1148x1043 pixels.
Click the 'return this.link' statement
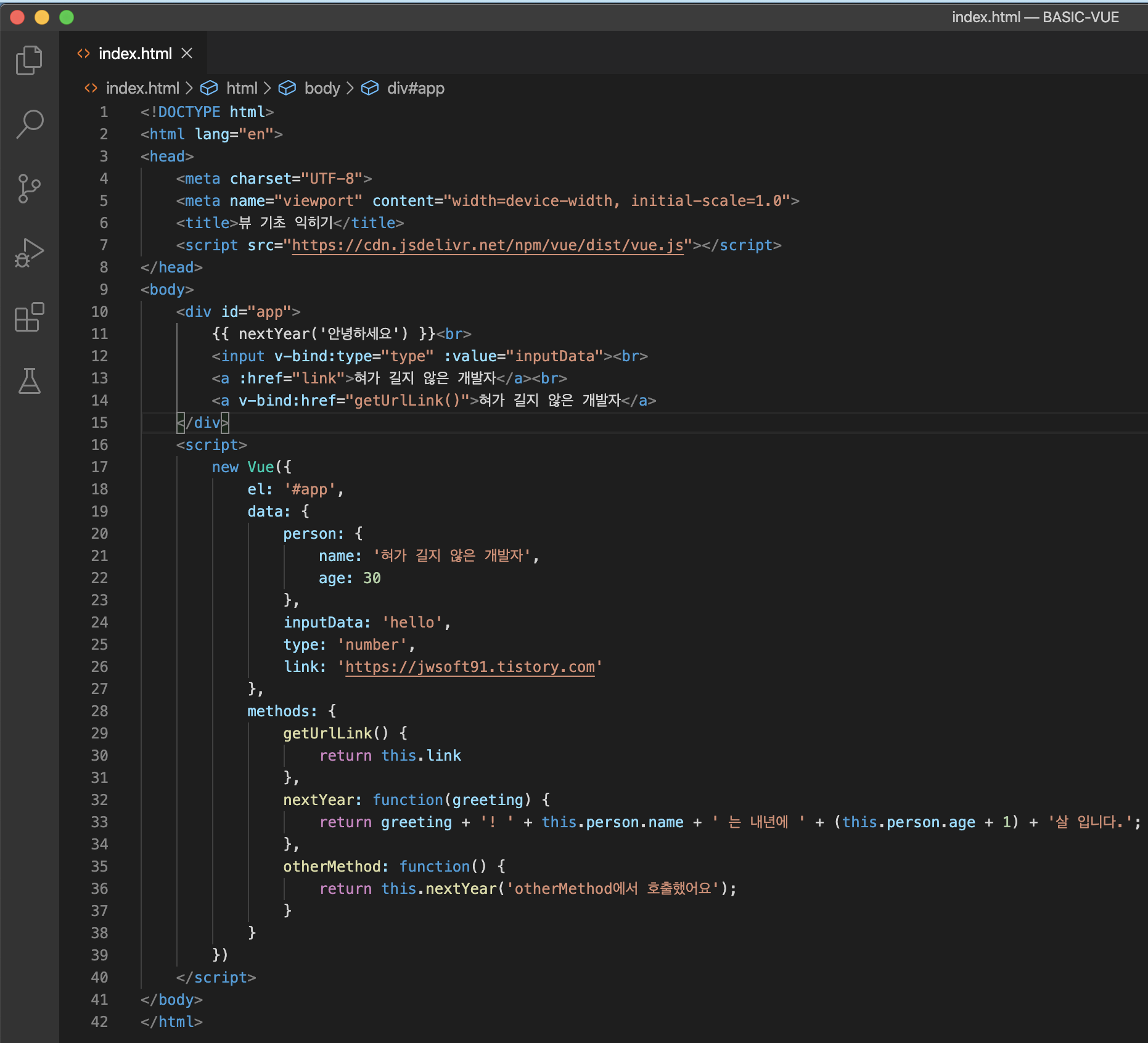coord(390,756)
